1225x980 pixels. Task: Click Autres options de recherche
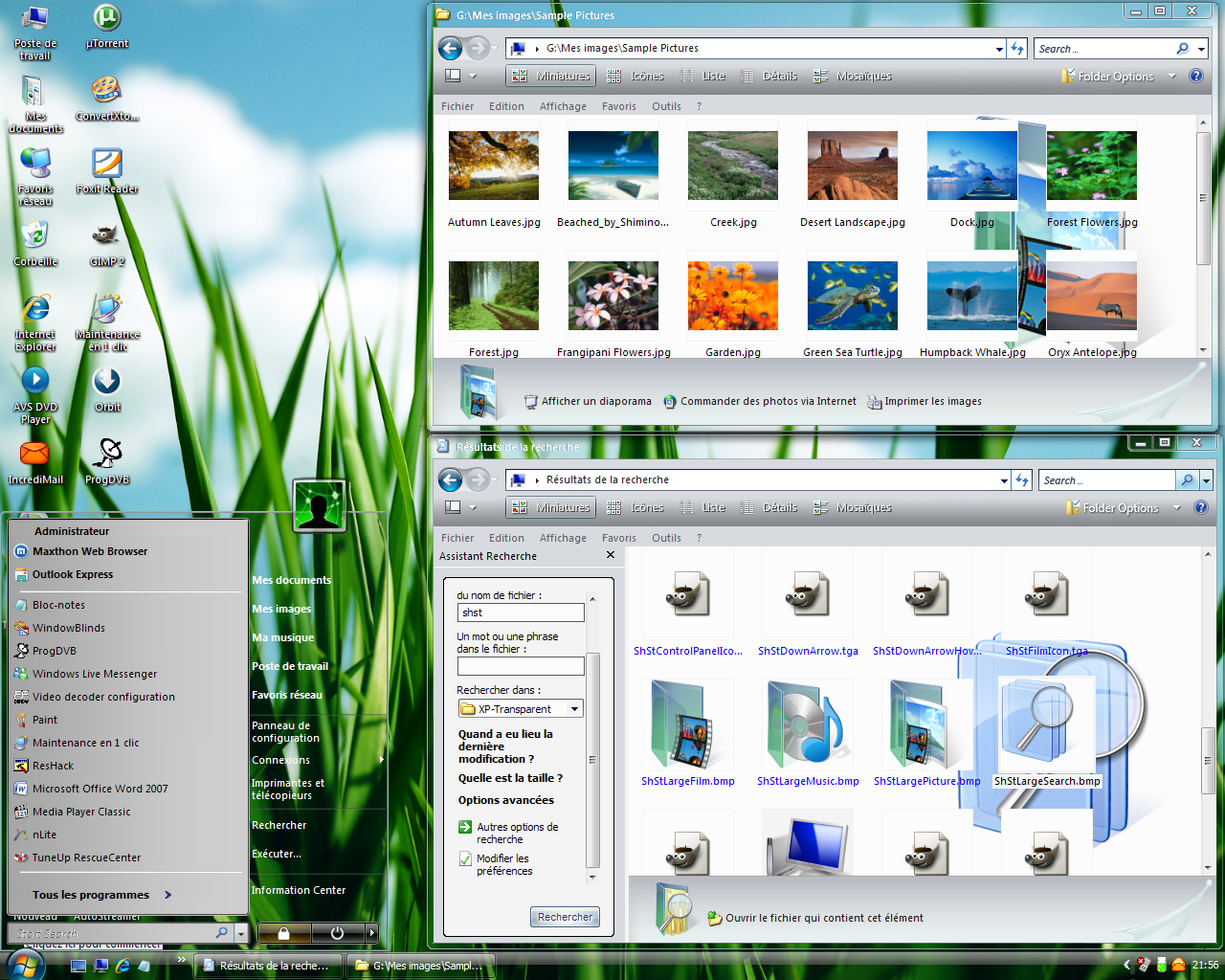(x=508, y=833)
